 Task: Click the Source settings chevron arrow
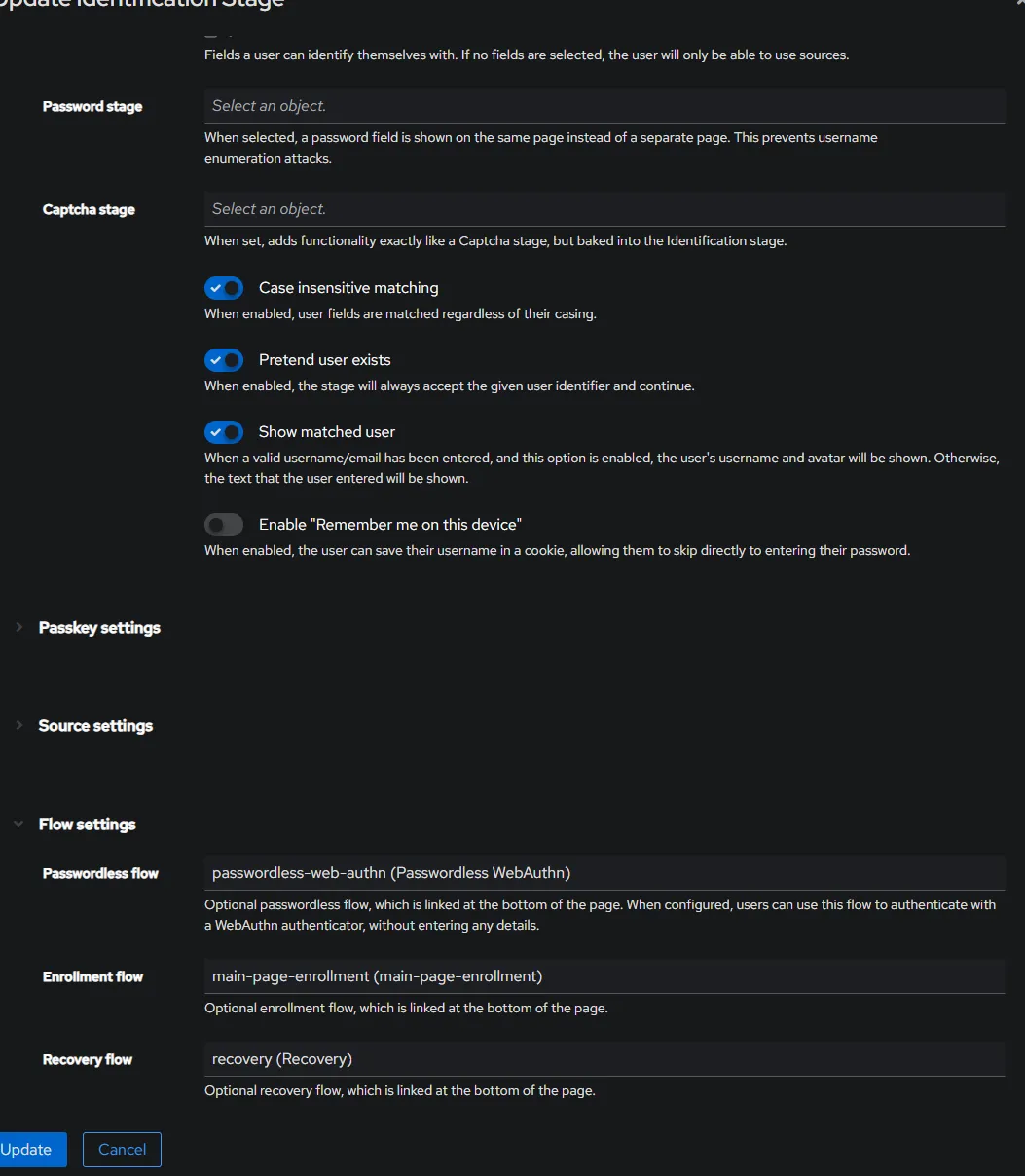click(18, 726)
